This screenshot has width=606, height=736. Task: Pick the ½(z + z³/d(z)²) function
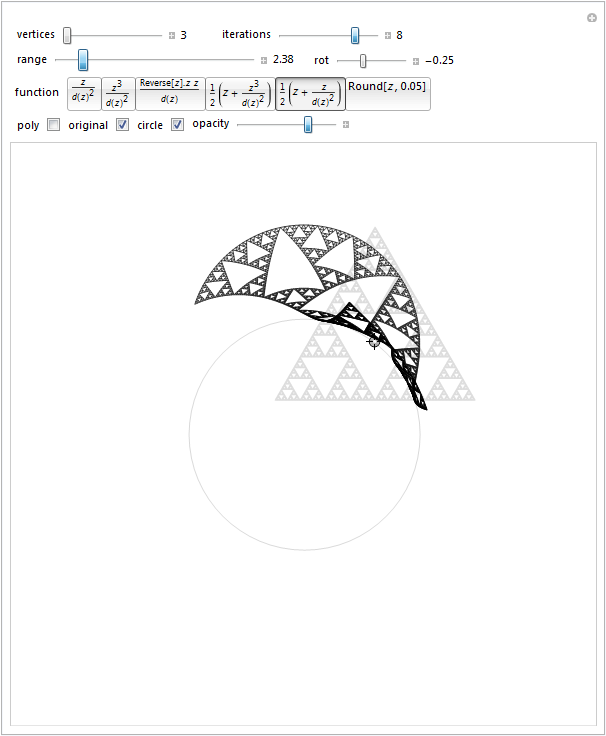pyautogui.click(x=240, y=93)
